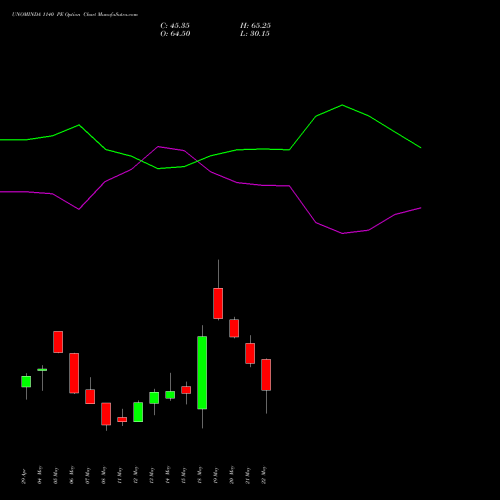Click the '07 May' date label
The width and height of the screenshot is (500, 500).
(x=88, y=475)
